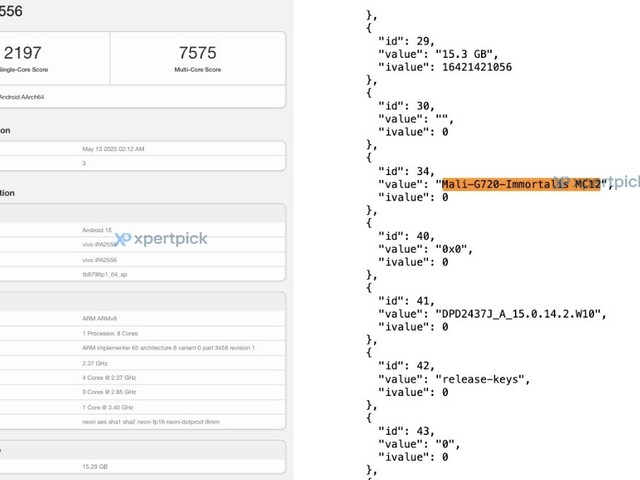The height and width of the screenshot is (480, 640).
Task: Click the '15.29 GB' memory size value
Action: point(95,467)
